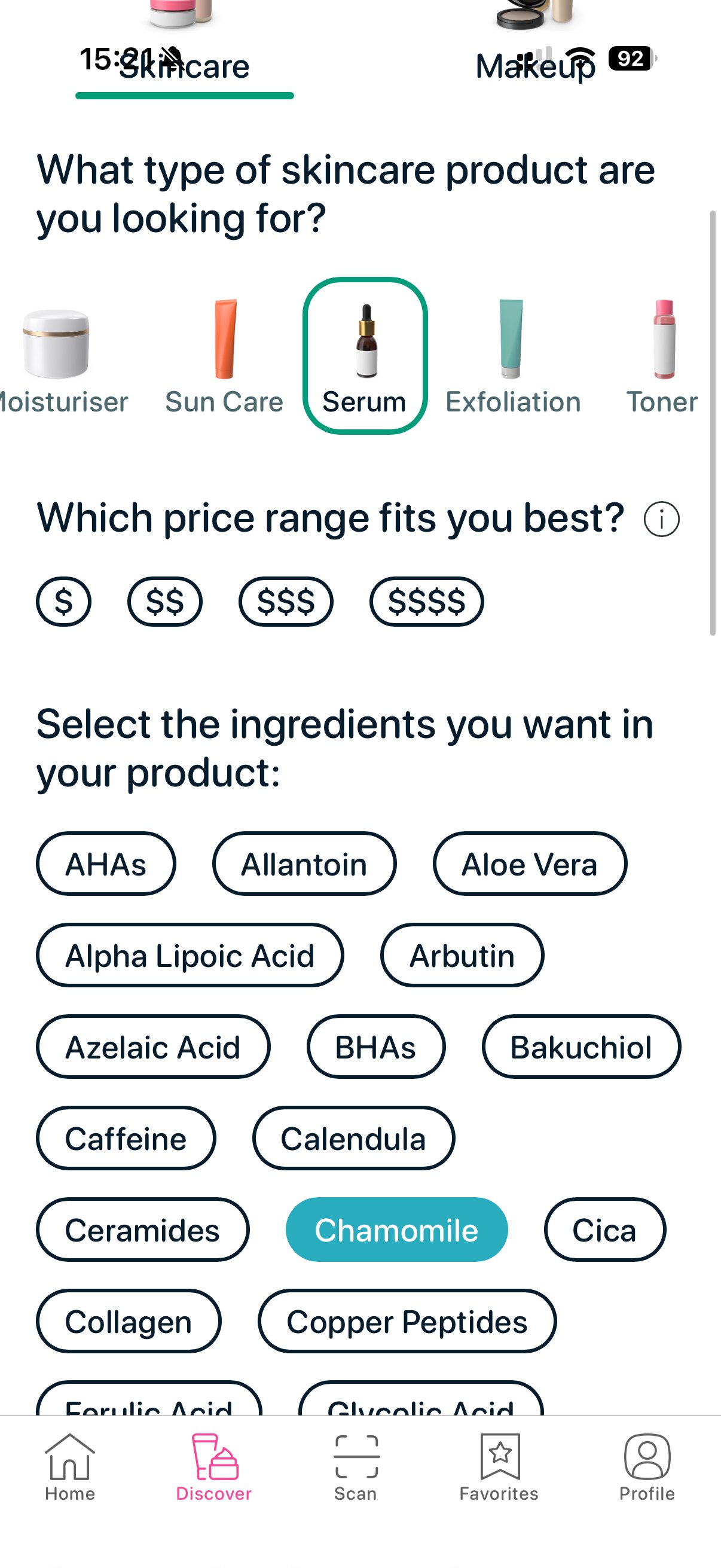Choose the Alpha Lipoic Acid ingredient
Viewport: 721px width, 1568px height.
click(x=190, y=955)
